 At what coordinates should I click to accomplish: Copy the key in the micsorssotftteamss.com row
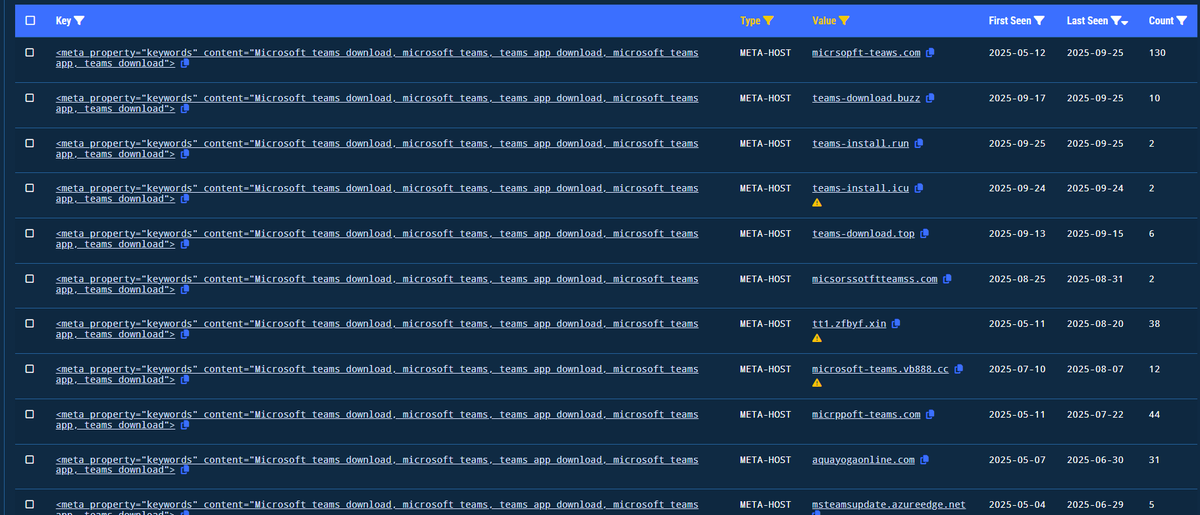point(185,289)
